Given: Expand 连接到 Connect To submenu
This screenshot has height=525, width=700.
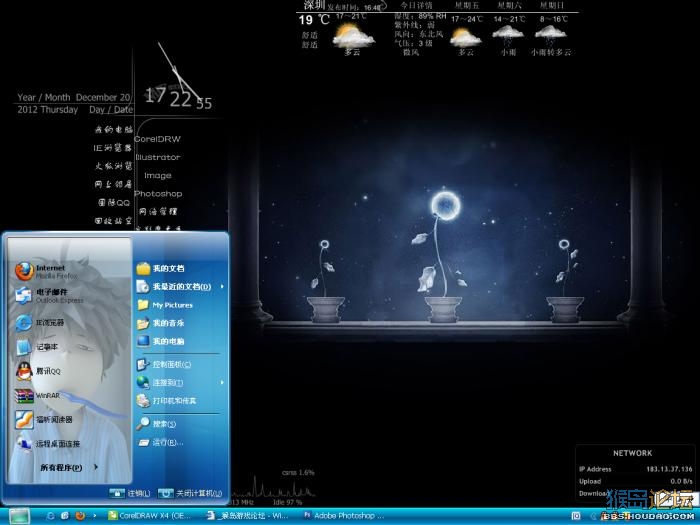Looking at the screenshot, I should tap(180, 383).
